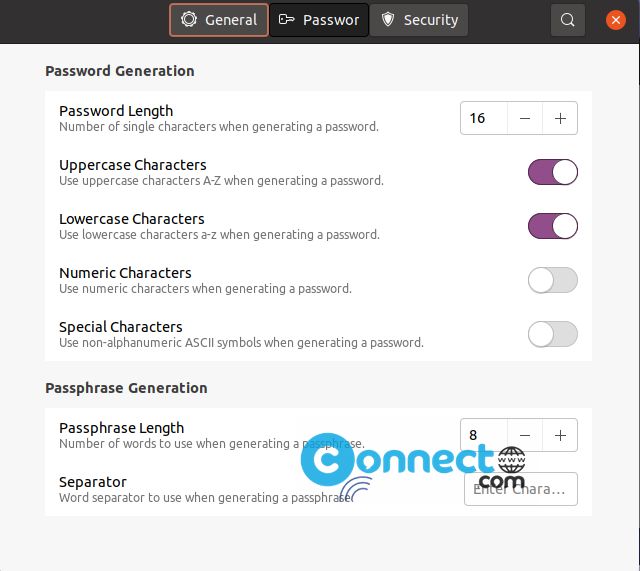Viewport: 640px width, 571px height.
Task: Switch to the Password tab
Action: 319,20
